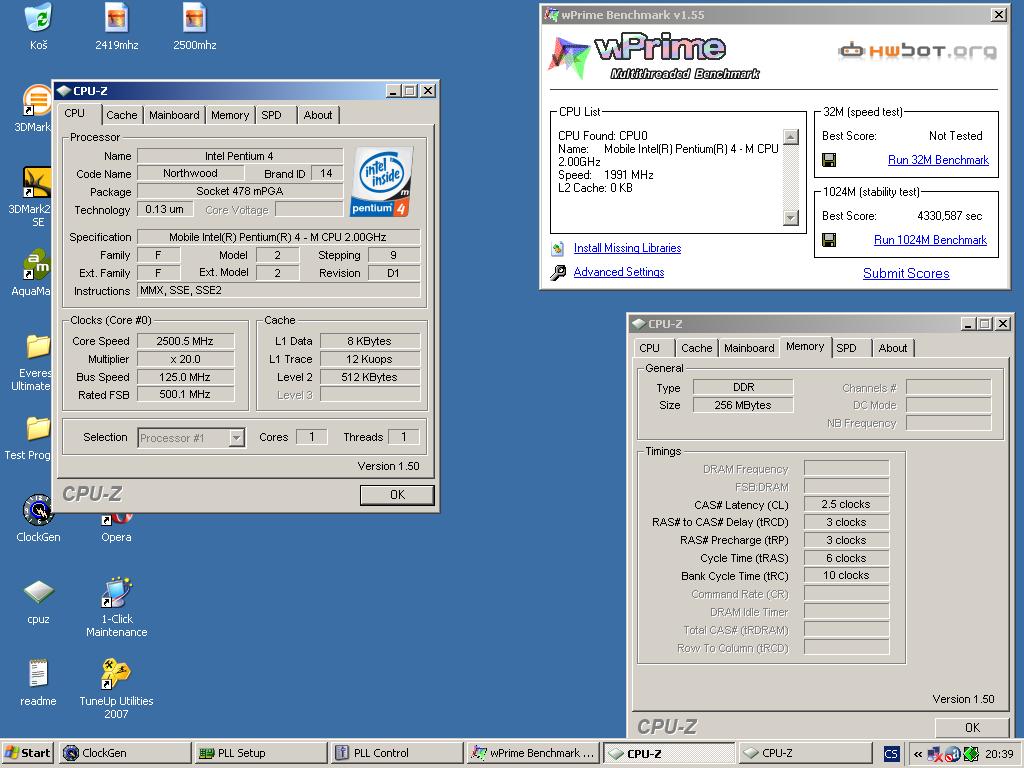Switch to wPrime Benchmark in the taskbar
This screenshot has height=768, width=1024.
pyautogui.click(x=532, y=753)
